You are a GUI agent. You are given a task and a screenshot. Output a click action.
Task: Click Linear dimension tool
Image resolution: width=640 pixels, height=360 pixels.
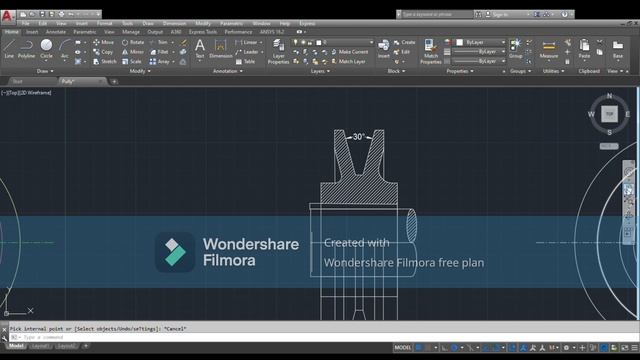pos(247,42)
